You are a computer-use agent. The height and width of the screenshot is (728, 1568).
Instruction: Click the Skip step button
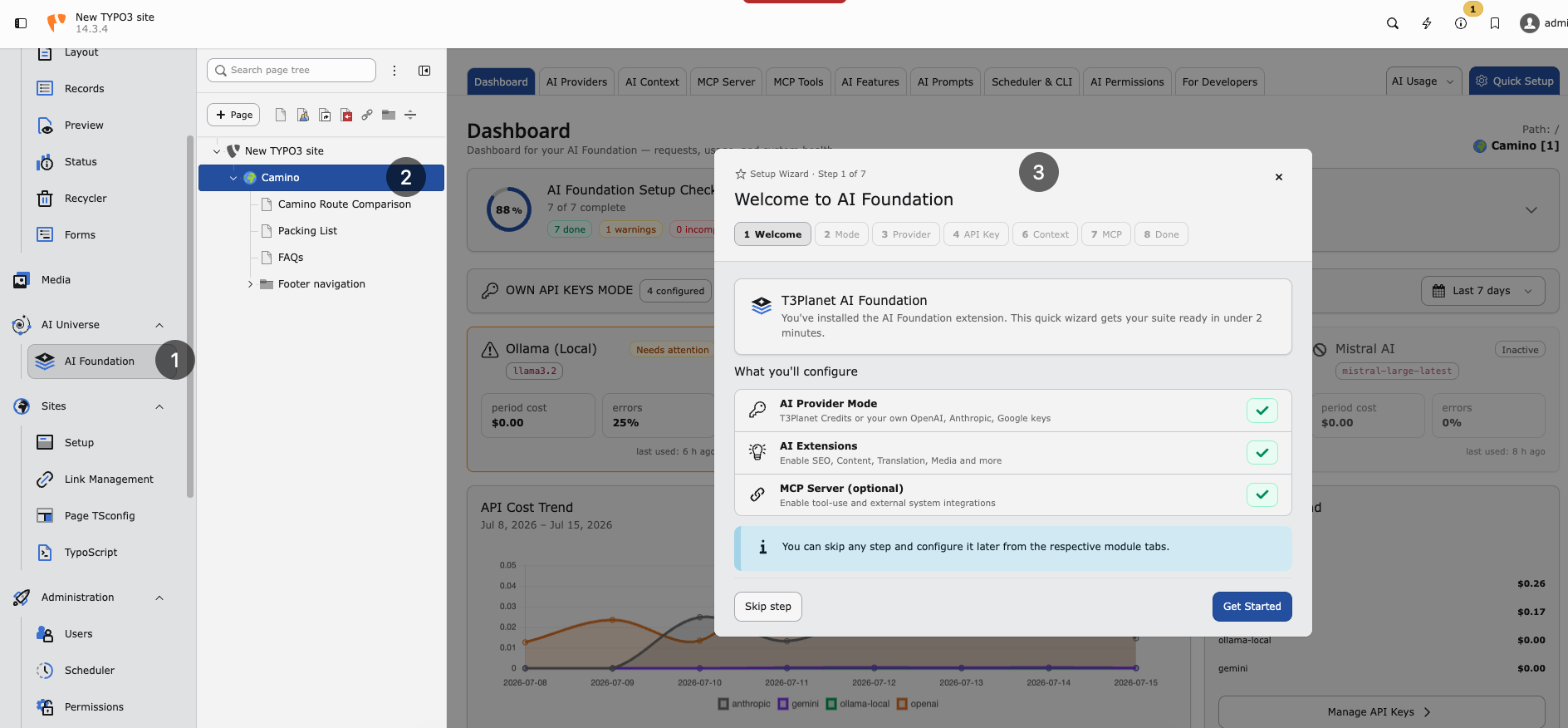click(768, 607)
